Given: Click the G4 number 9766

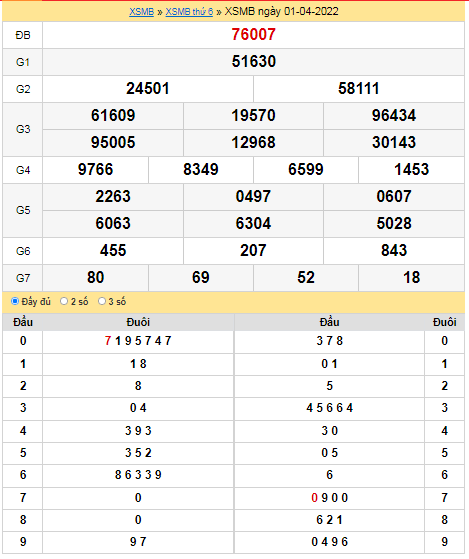Looking at the screenshot, I should pyautogui.click(x=96, y=169).
